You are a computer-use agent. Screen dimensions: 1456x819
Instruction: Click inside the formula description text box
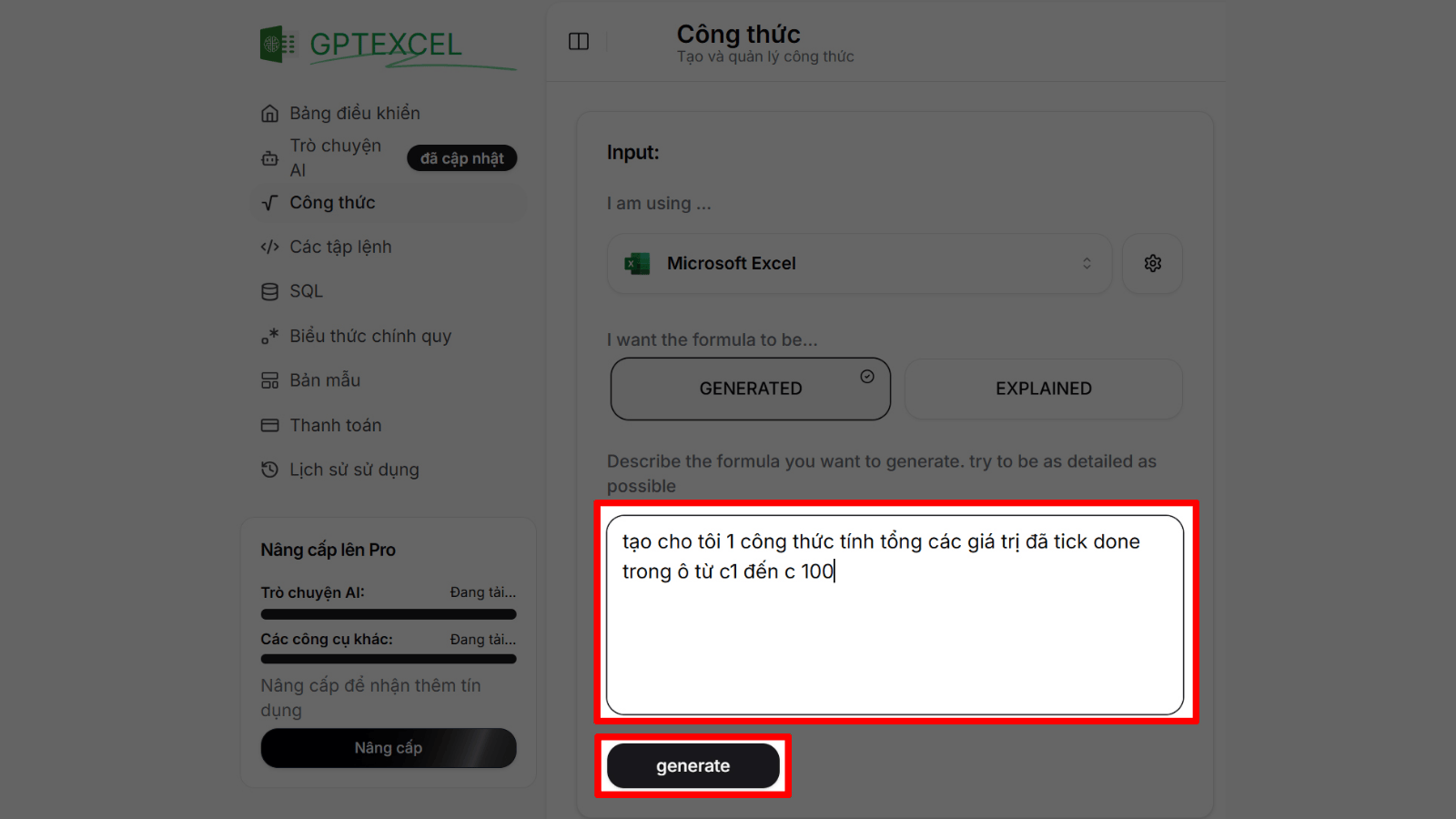click(895, 615)
